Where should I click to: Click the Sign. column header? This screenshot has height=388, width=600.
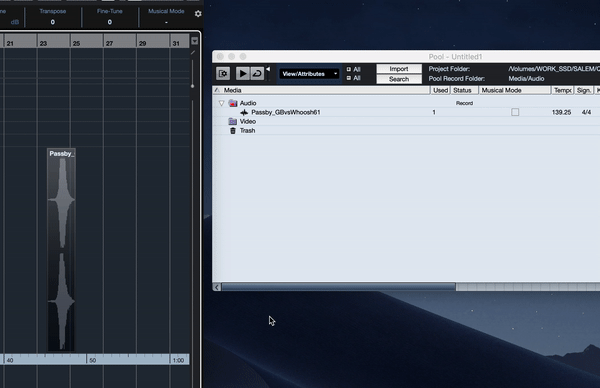584,90
